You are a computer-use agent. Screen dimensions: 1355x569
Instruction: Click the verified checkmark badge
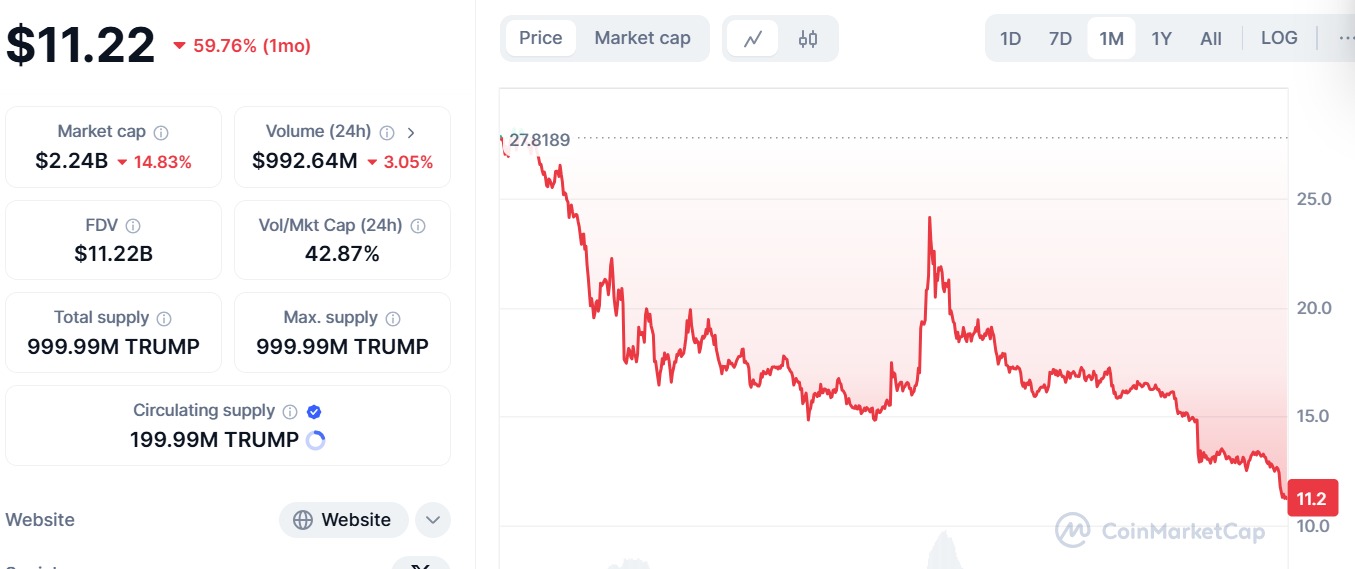(314, 411)
